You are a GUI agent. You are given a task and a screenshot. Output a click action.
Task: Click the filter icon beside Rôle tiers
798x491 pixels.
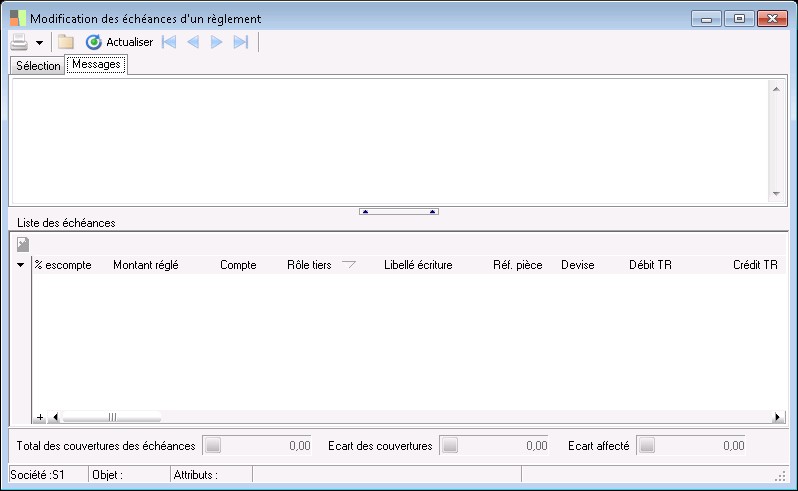pyautogui.click(x=349, y=264)
